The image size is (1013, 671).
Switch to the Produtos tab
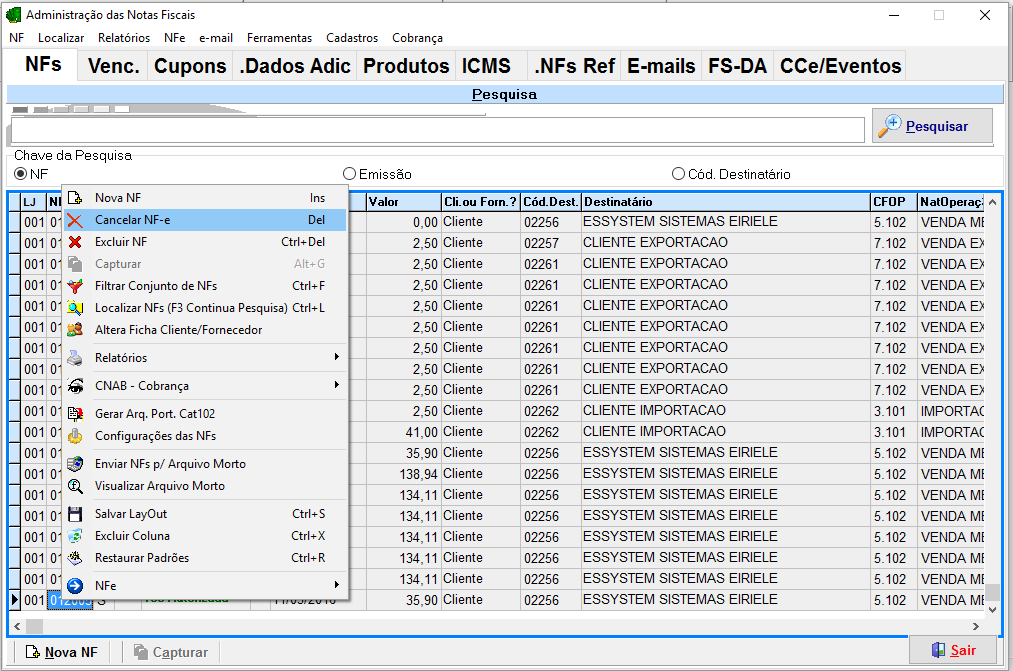tap(405, 66)
